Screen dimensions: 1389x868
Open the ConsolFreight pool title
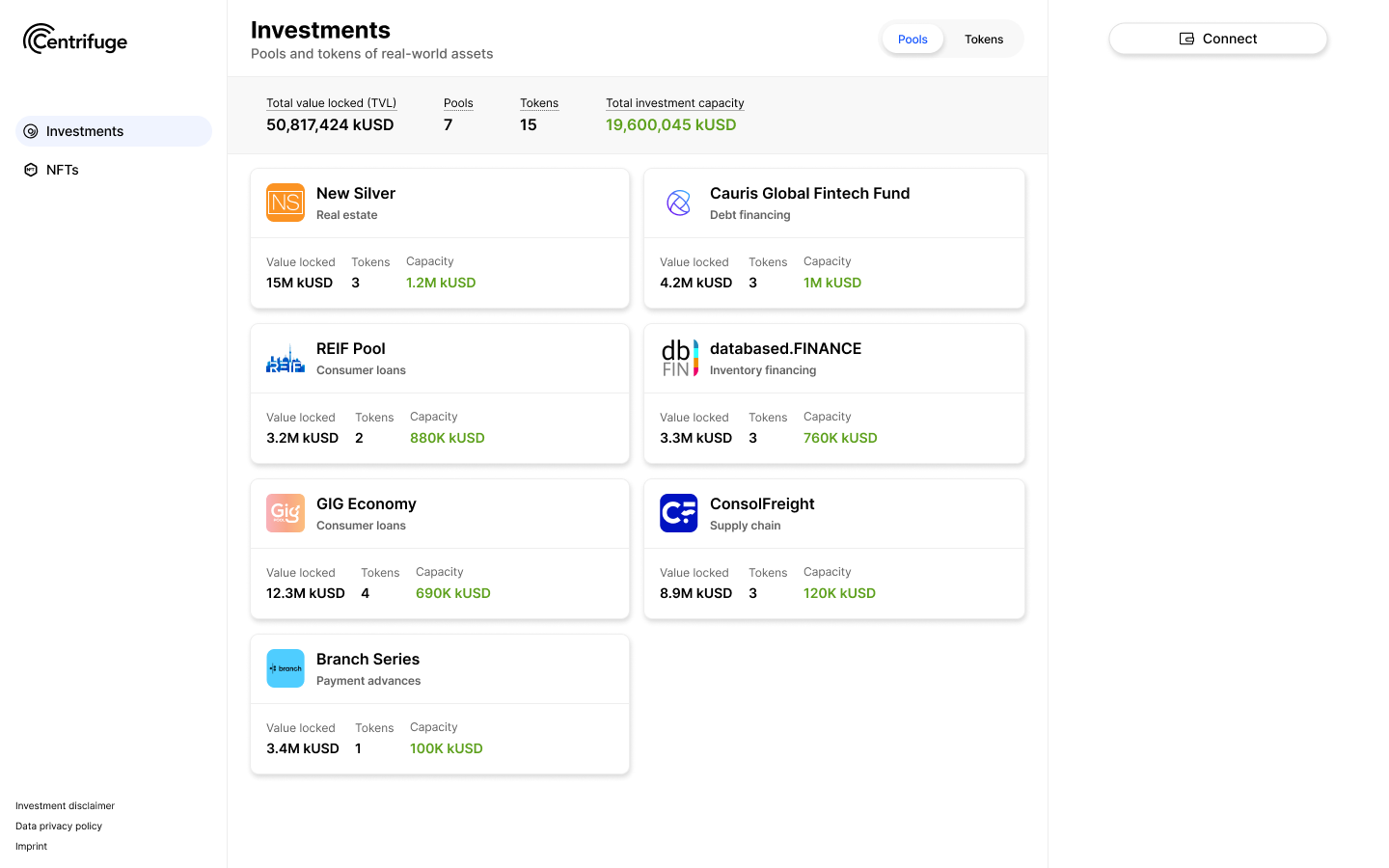point(762,503)
